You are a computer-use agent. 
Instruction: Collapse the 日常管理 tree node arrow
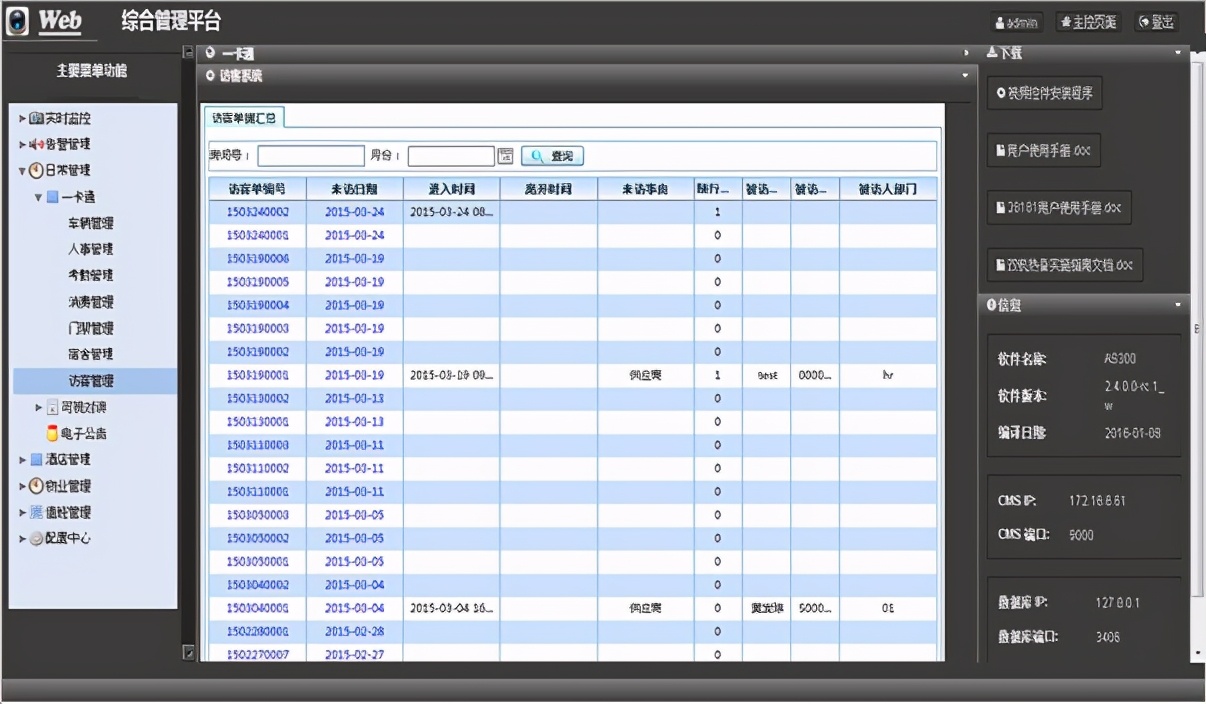pyautogui.click(x=22, y=171)
